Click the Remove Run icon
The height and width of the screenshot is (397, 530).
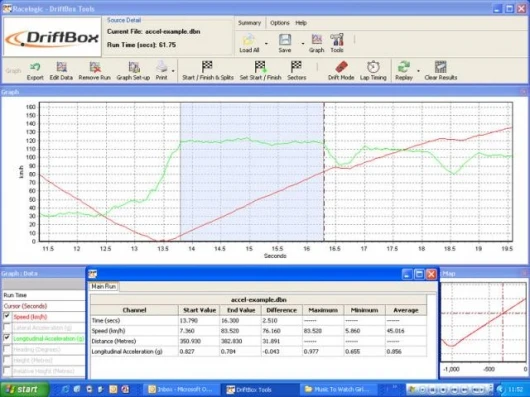pyautogui.click(x=95, y=67)
